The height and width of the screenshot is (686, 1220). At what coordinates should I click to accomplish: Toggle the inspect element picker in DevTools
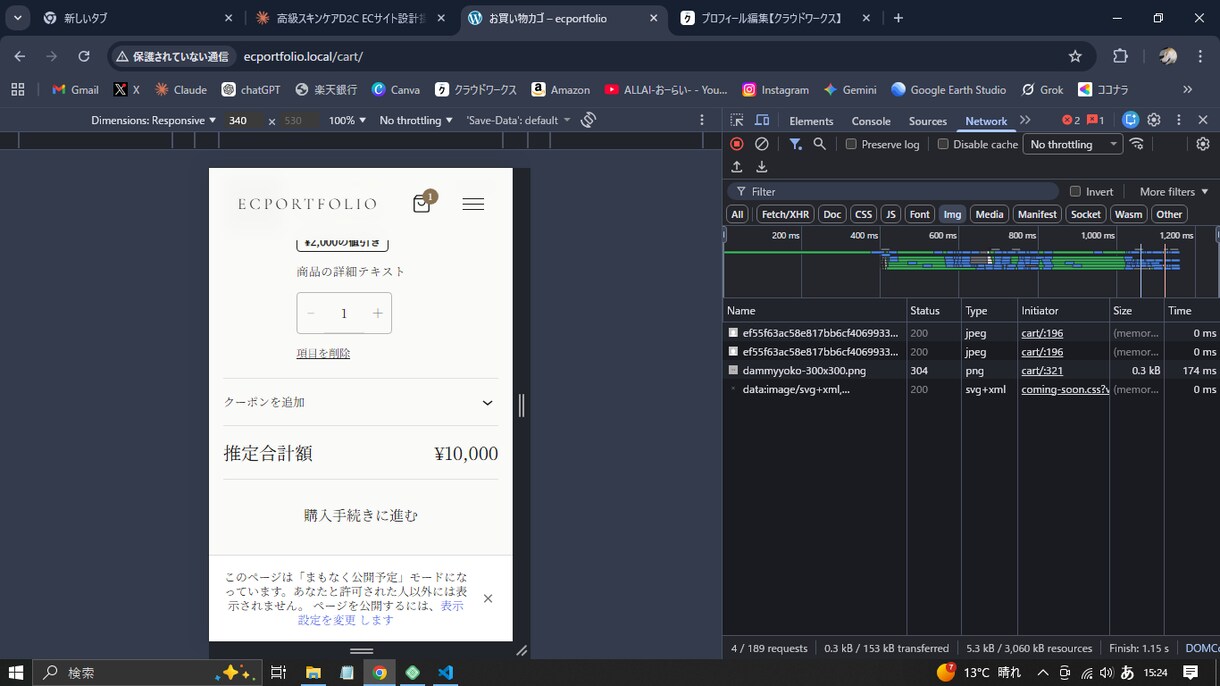click(x=737, y=120)
